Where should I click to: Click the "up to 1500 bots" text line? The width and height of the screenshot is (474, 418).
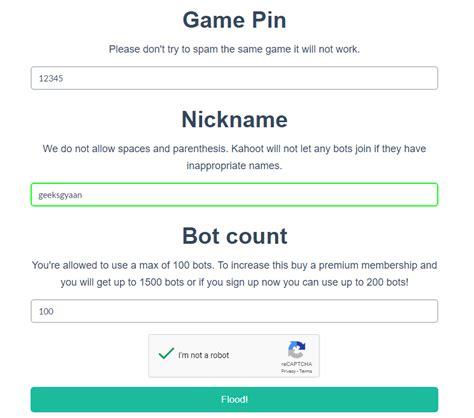pos(234,282)
